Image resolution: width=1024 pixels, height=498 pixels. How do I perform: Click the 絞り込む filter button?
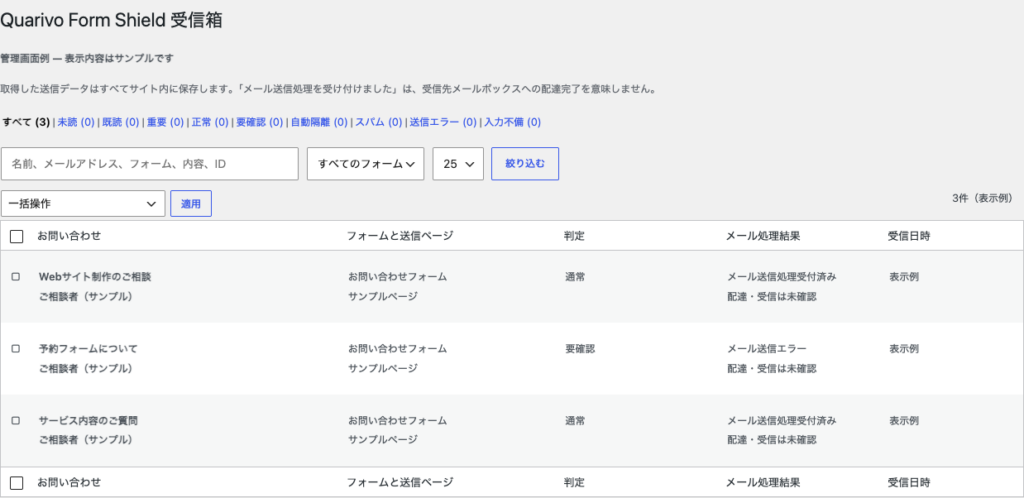pos(525,164)
